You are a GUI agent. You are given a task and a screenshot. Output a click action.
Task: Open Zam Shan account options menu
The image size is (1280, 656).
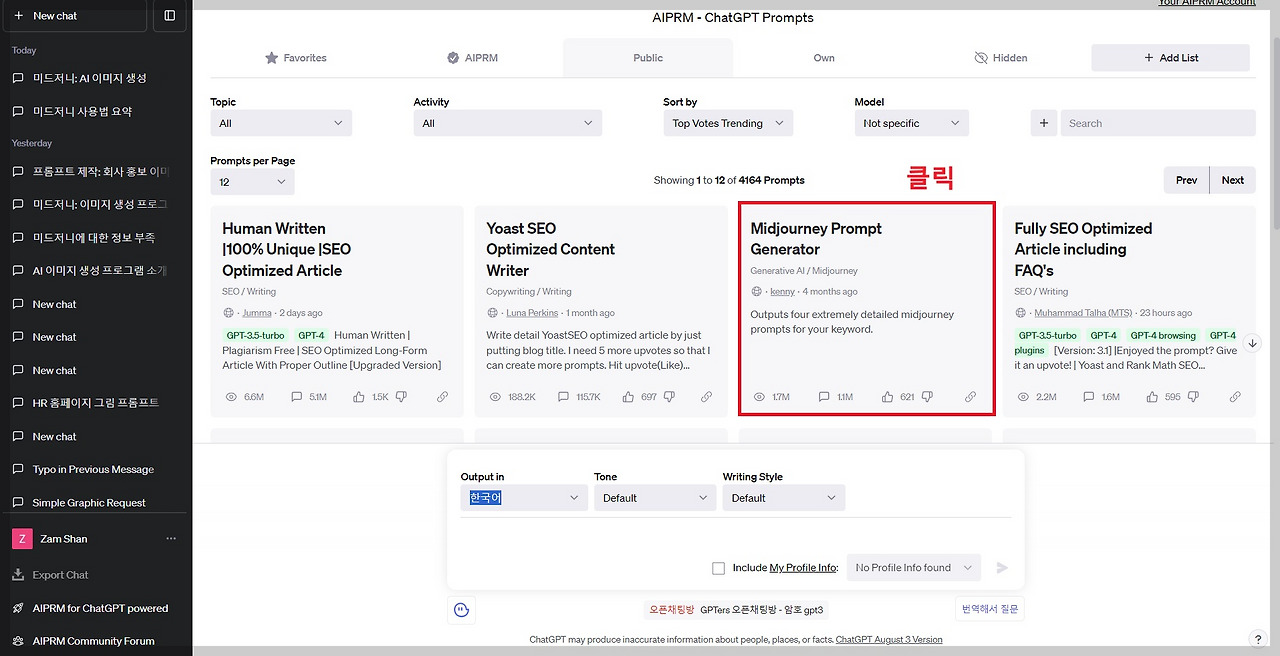click(x=171, y=539)
